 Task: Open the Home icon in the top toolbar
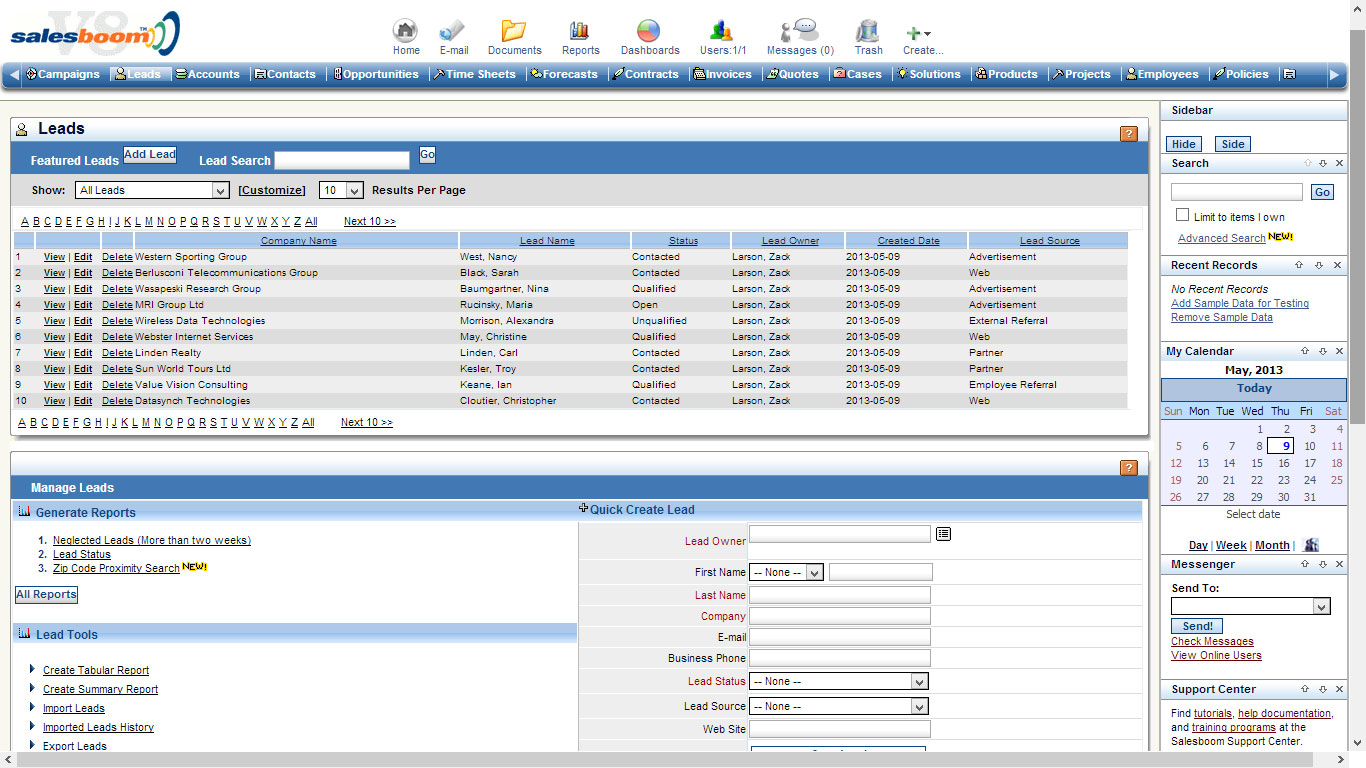coord(405,30)
